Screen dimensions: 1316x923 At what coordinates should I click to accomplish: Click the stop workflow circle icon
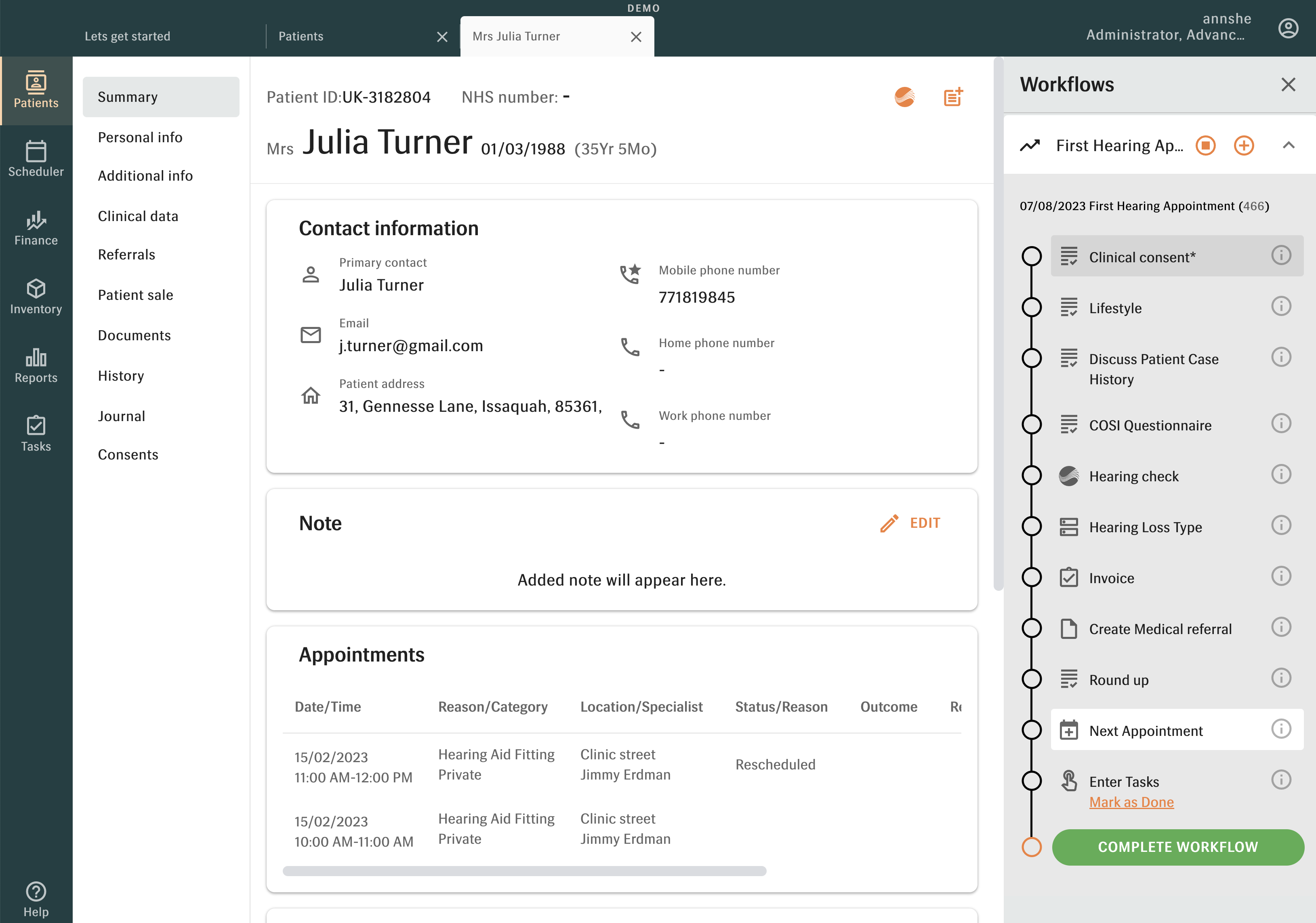(1205, 145)
